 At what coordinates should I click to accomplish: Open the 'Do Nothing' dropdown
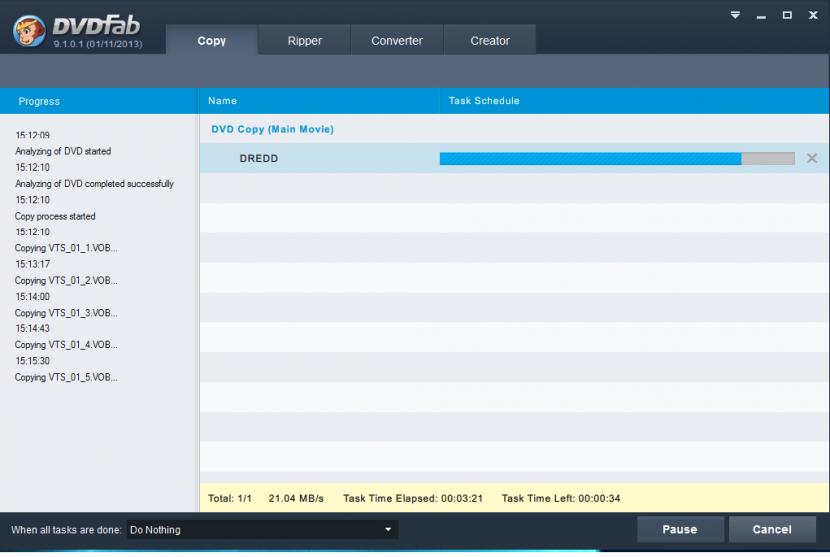[x=262, y=529]
